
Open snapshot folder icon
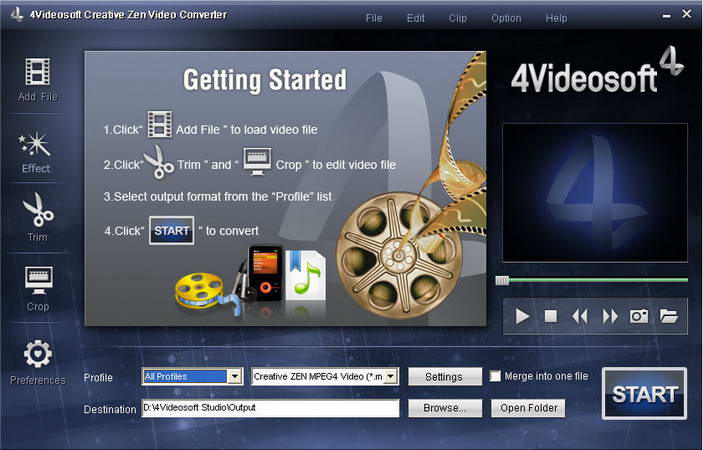tap(668, 316)
